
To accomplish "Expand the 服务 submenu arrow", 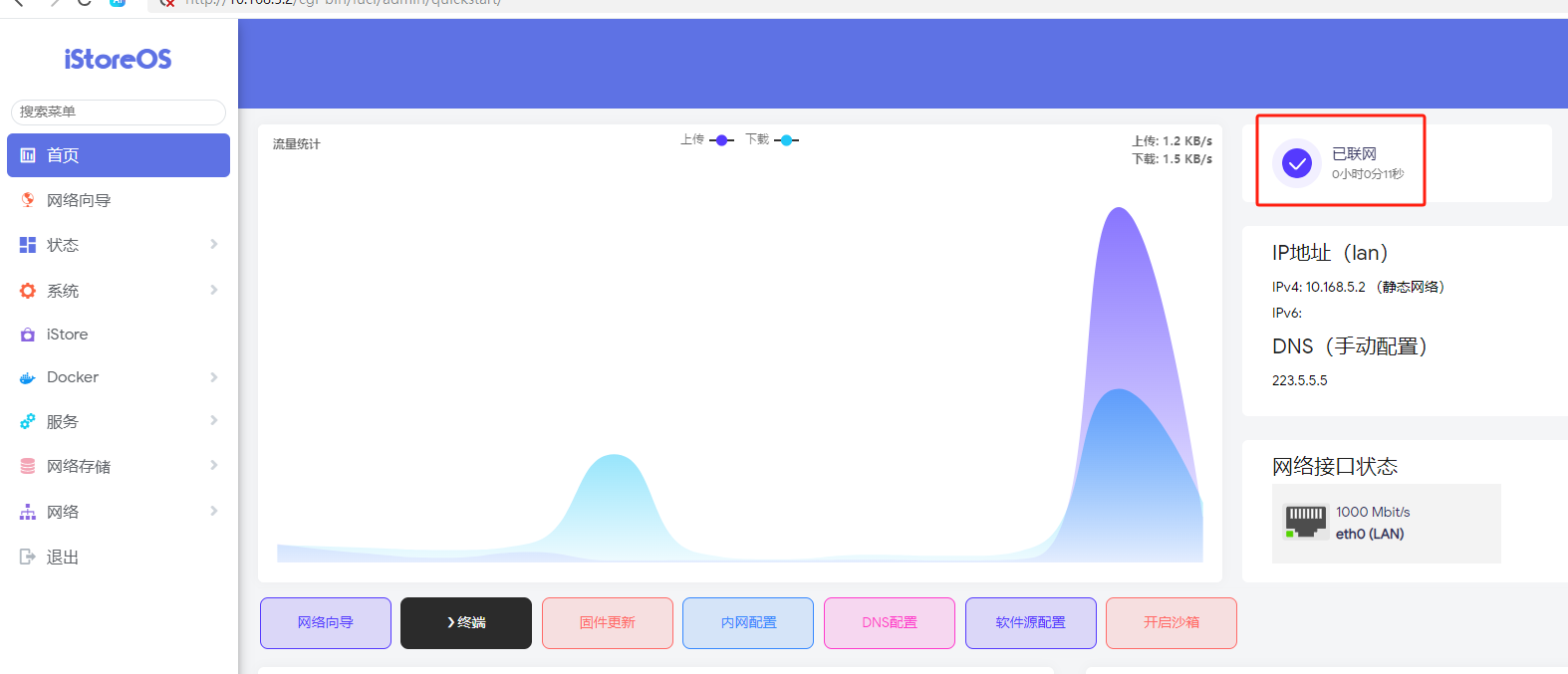I will (213, 420).
